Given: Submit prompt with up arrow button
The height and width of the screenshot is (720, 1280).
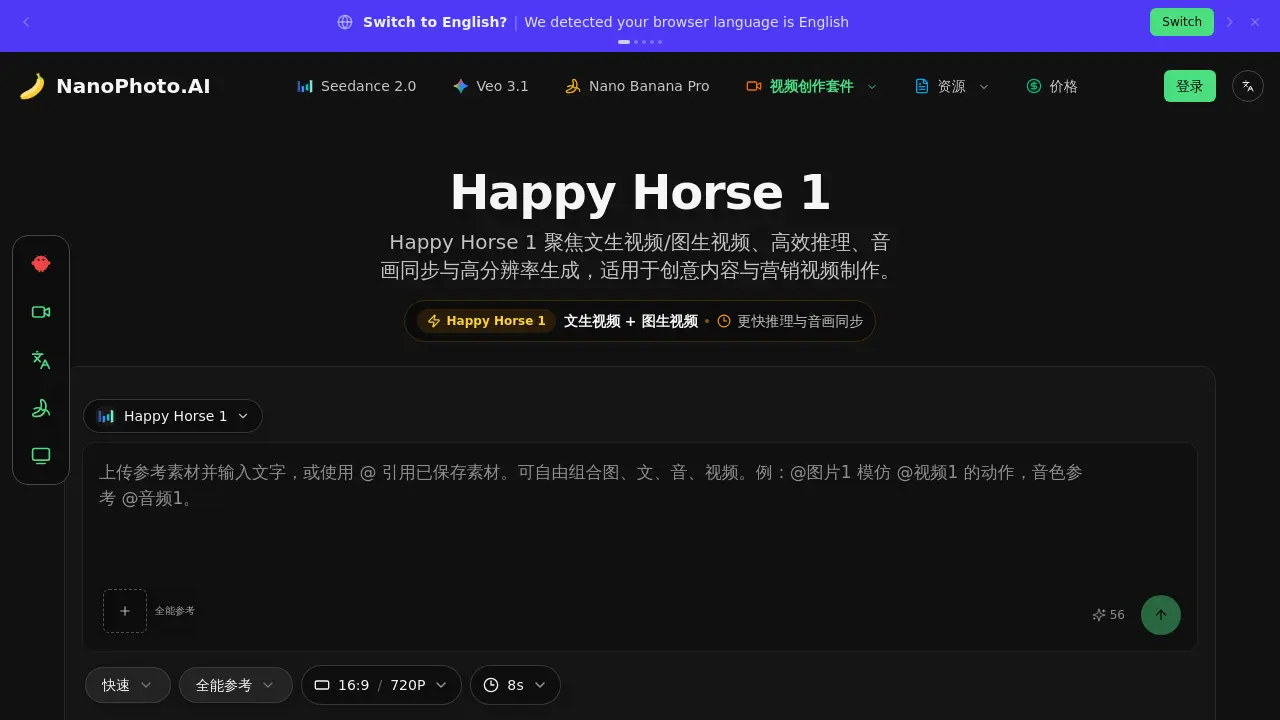Looking at the screenshot, I should (1161, 615).
